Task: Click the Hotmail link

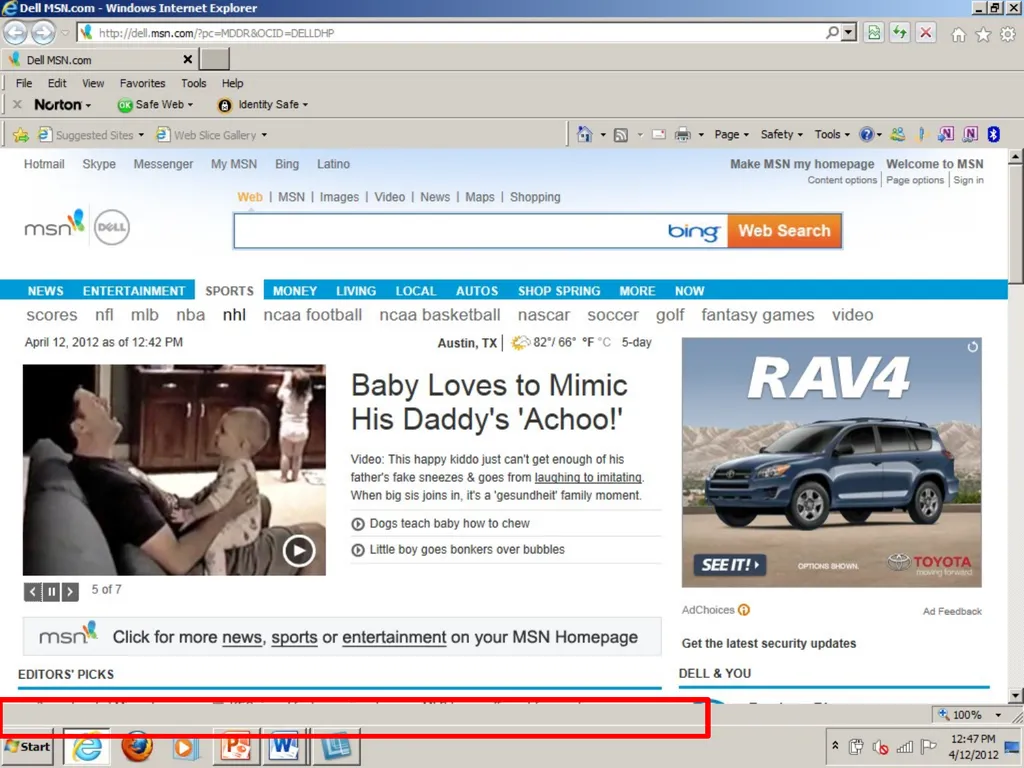Action: (44, 164)
